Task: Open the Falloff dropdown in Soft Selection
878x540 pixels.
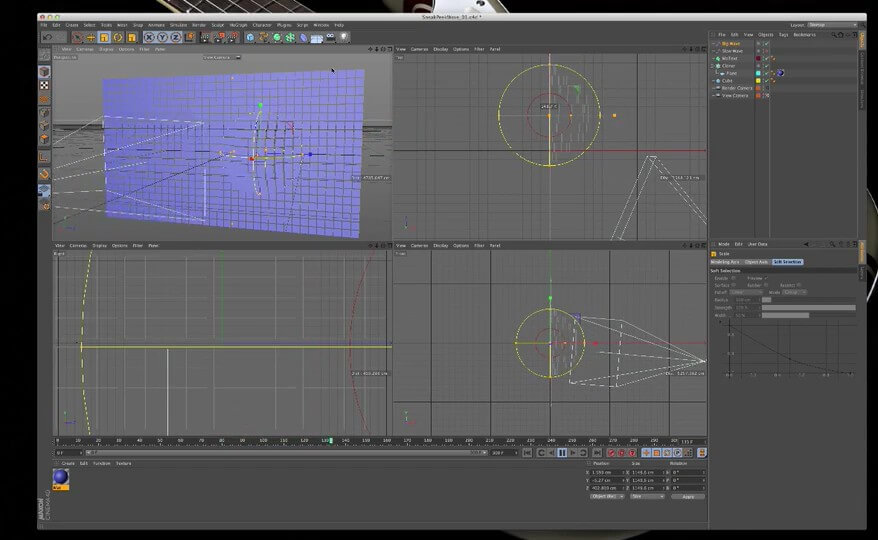Action: [746, 292]
